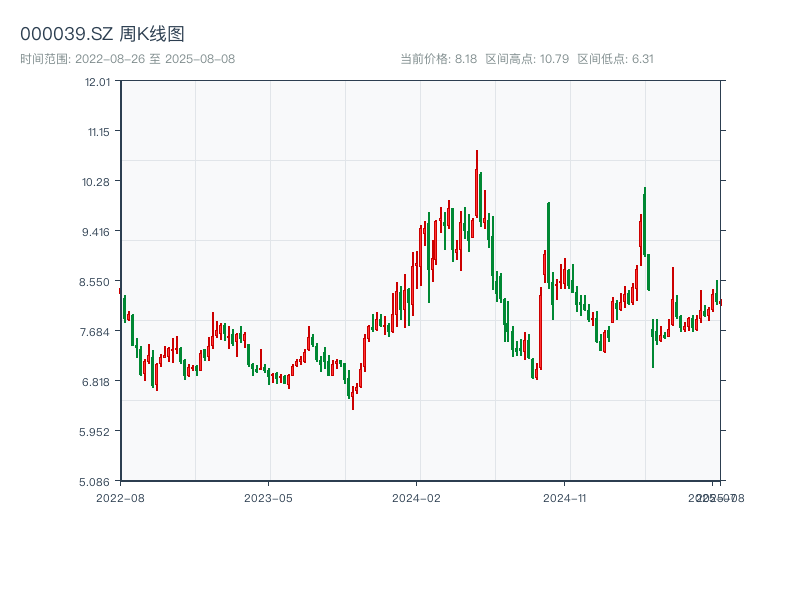Select the 2023-05 x-axis date label

pyautogui.click(x=269, y=497)
